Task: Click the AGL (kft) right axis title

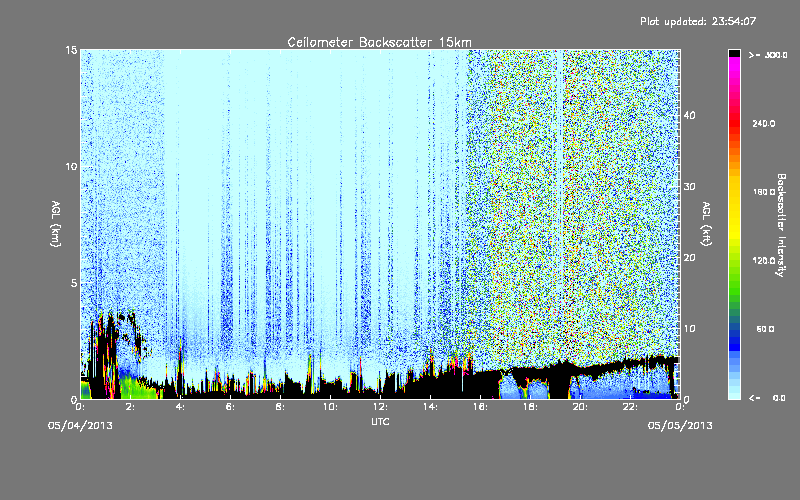Action: click(707, 224)
